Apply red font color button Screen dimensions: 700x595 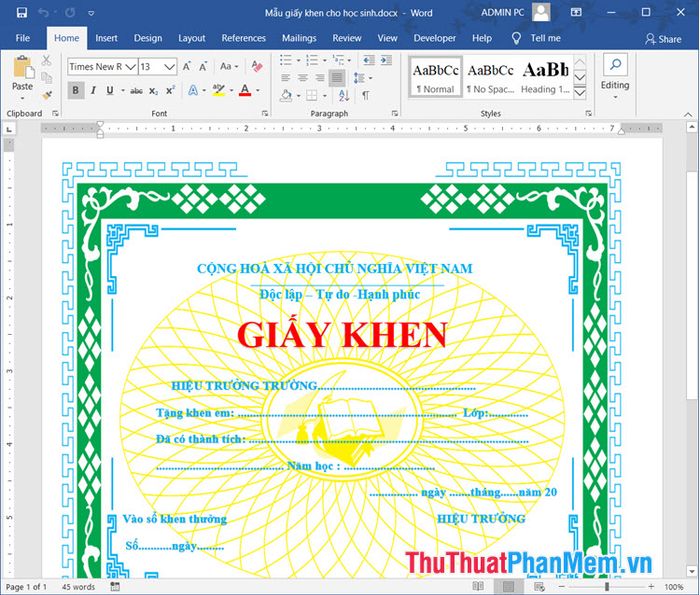point(245,91)
